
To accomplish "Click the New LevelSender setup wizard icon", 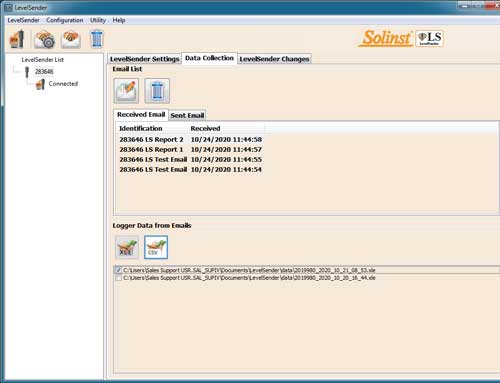I will click(17, 39).
